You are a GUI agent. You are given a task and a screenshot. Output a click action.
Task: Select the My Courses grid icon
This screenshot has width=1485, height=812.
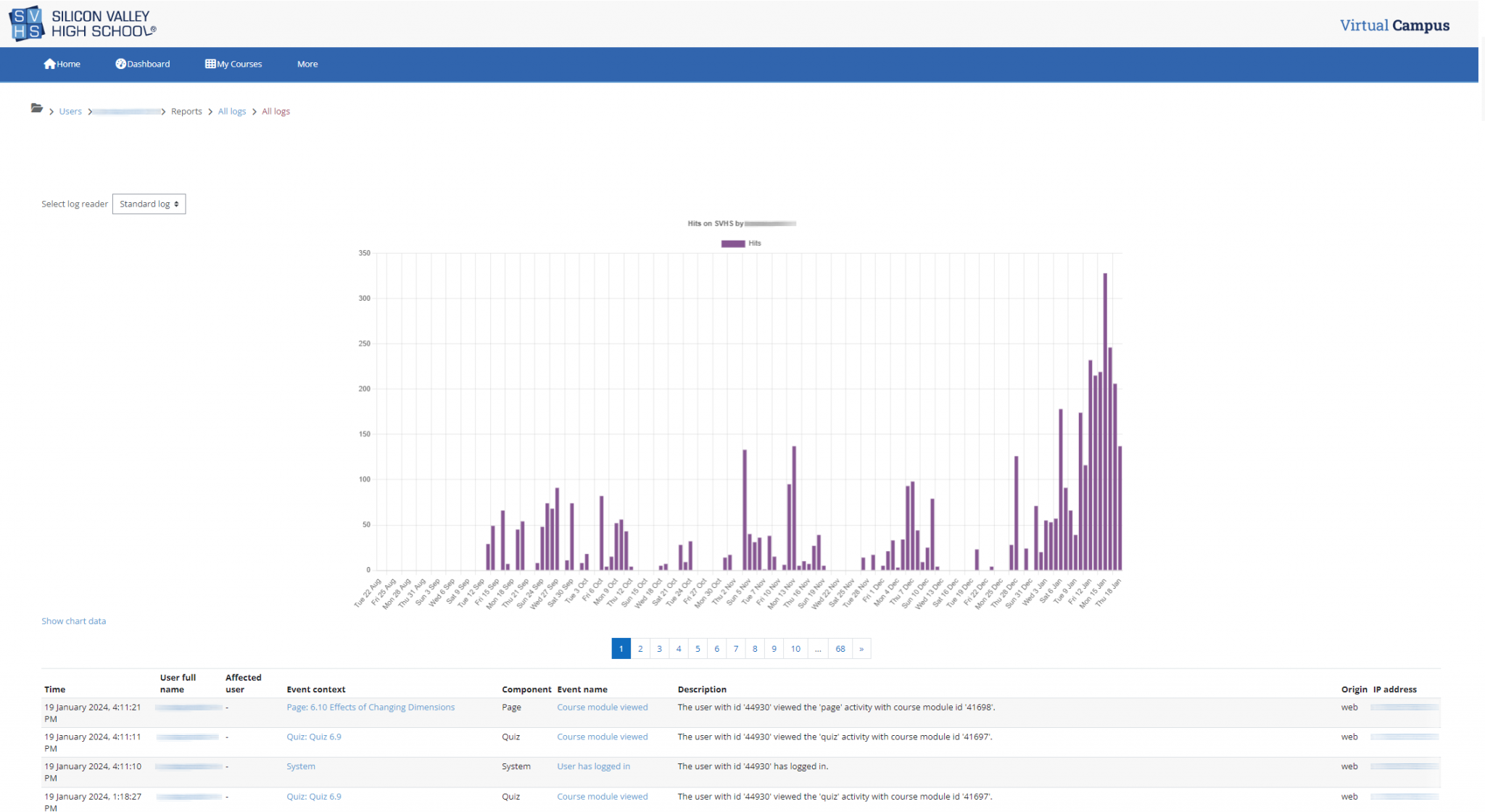click(x=210, y=64)
